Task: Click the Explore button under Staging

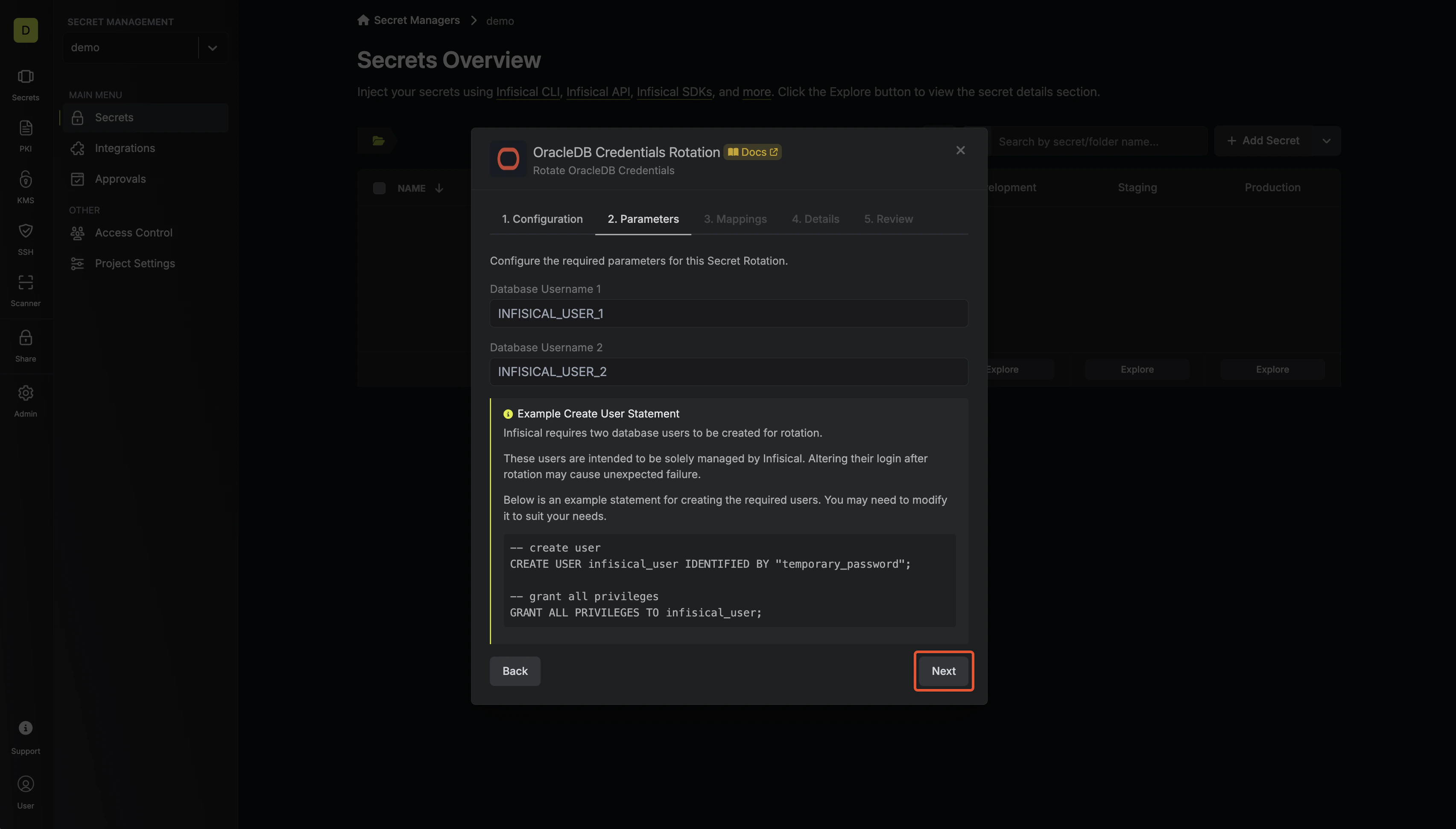Action: [1137, 370]
